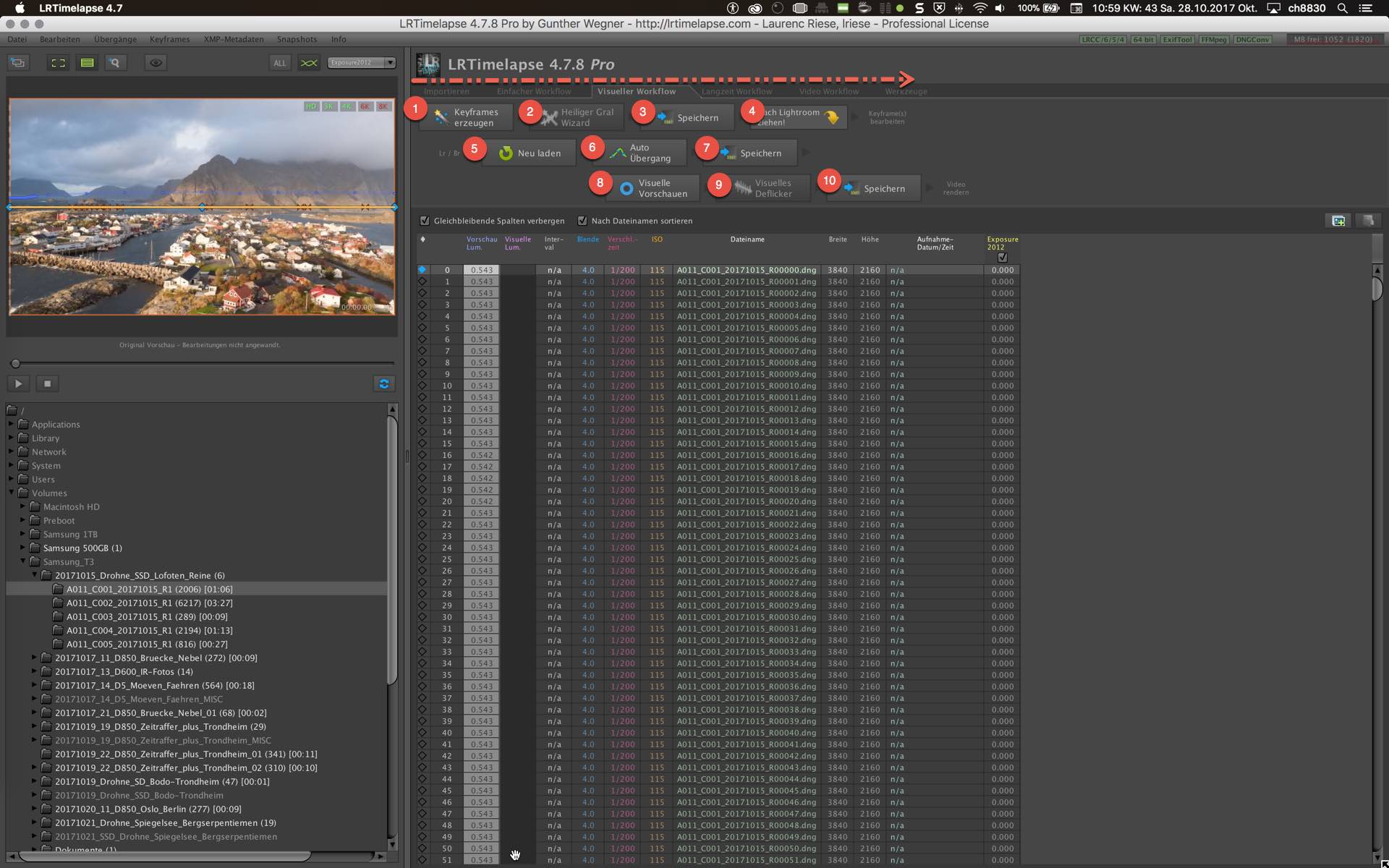
Task: Click the Speichern button at step 10
Action: point(875,188)
